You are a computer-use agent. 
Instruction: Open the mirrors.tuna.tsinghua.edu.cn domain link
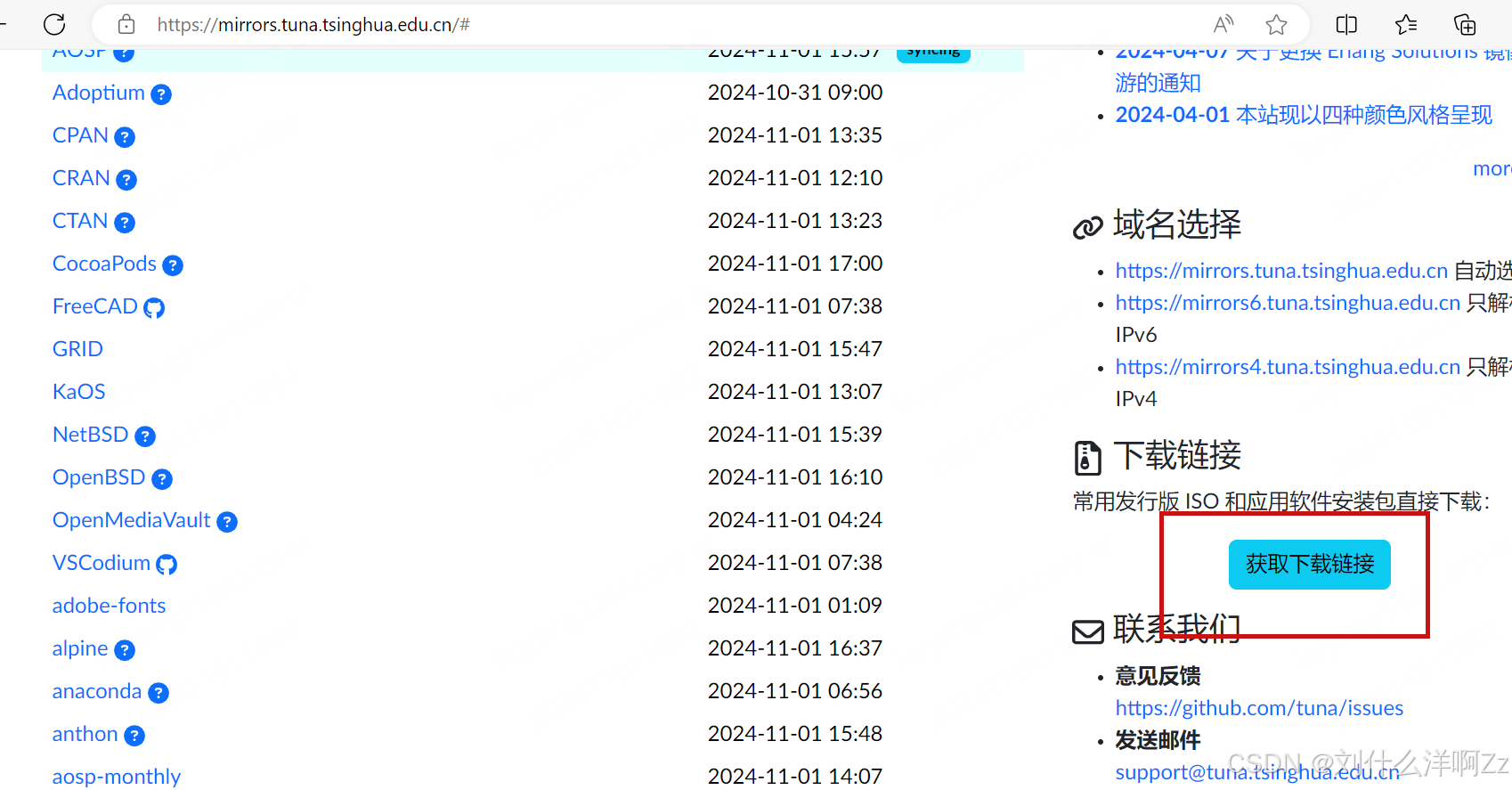(x=1281, y=271)
